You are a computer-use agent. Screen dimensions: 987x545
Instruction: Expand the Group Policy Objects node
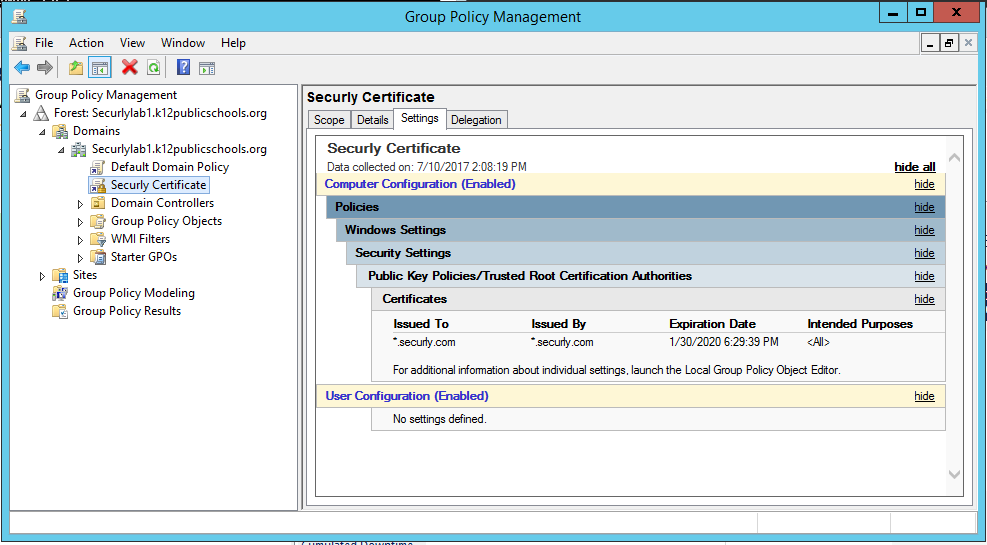tap(80, 222)
